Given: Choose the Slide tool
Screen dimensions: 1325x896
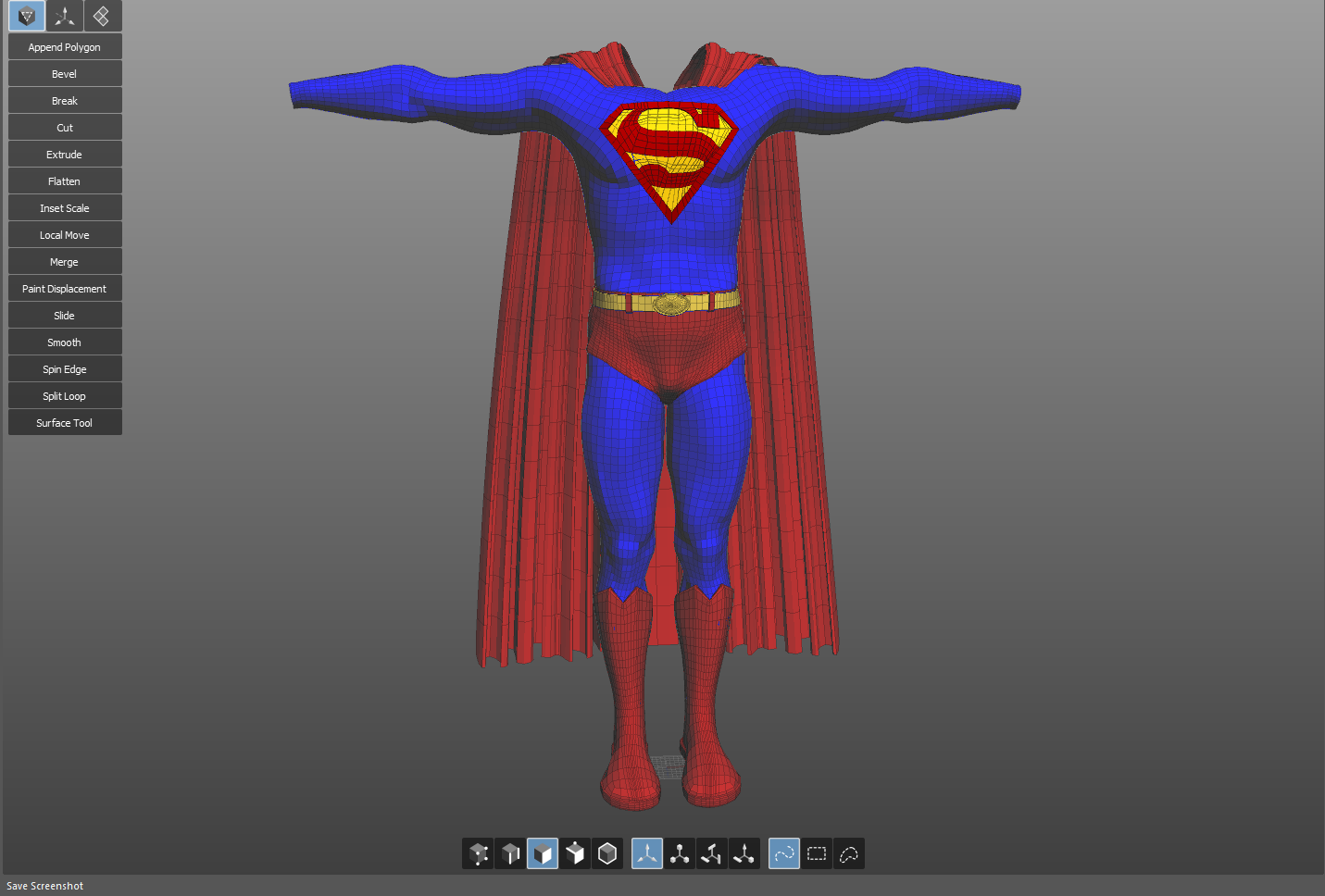Looking at the screenshot, I should click(65, 316).
